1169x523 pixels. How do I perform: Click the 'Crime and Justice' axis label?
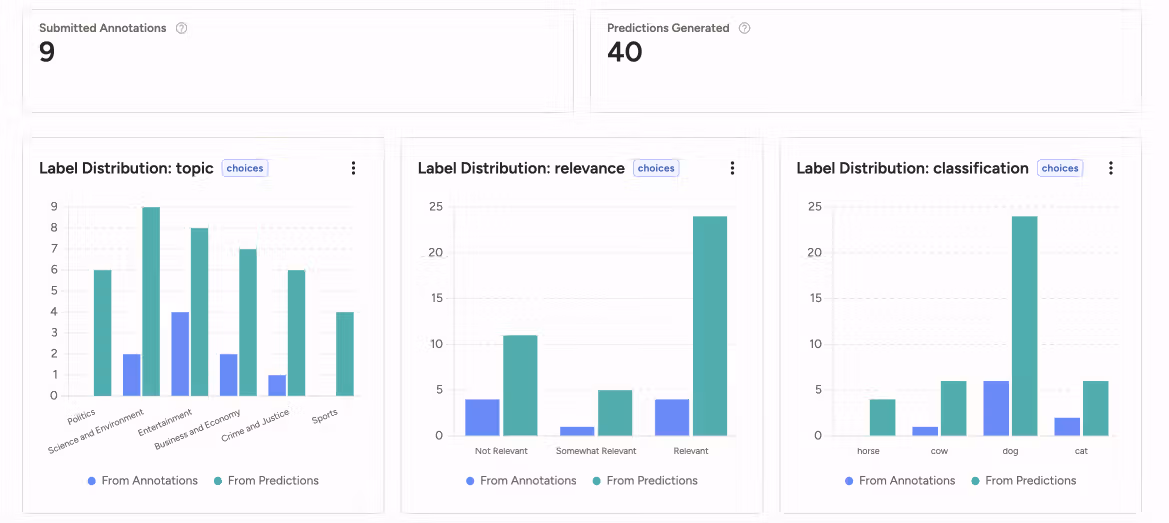pos(256,427)
